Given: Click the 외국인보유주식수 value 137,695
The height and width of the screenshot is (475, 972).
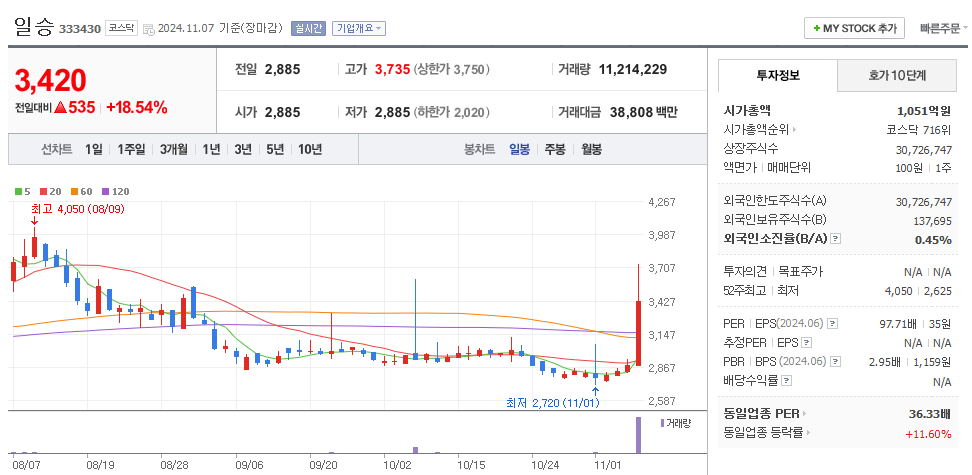Looking at the screenshot, I should click(x=932, y=221).
